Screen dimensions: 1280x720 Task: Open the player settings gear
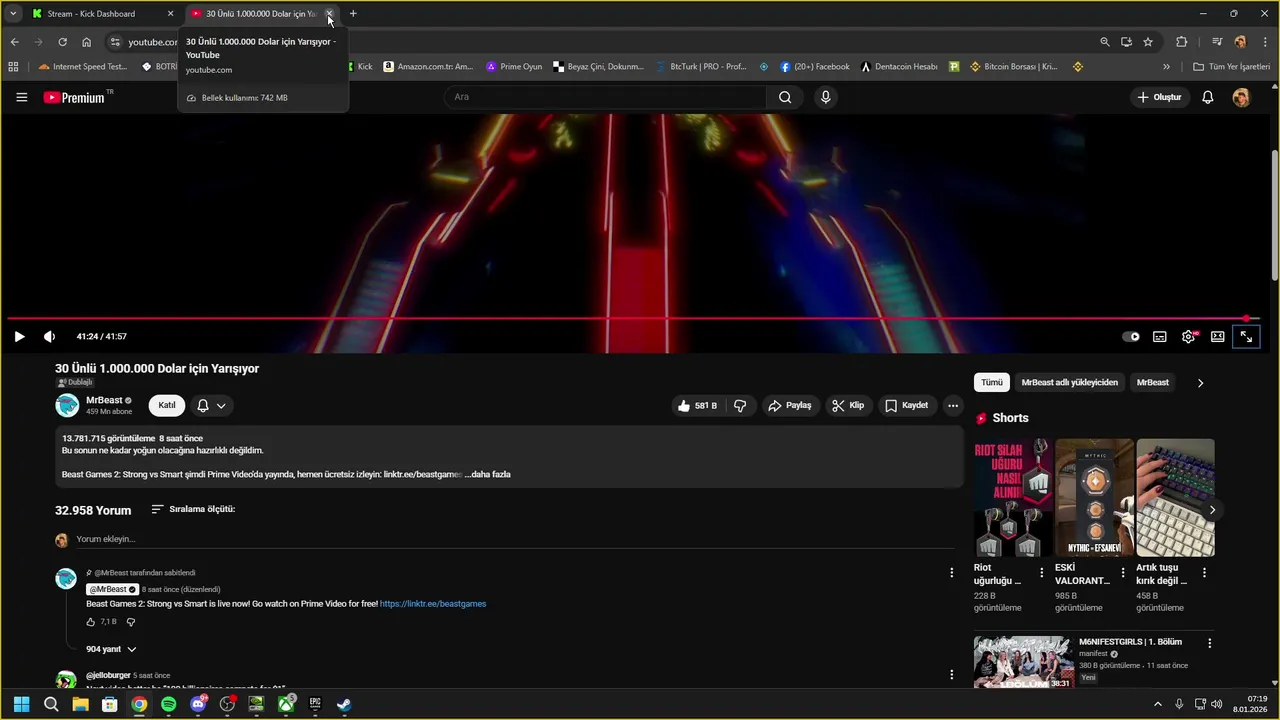click(x=1189, y=337)
